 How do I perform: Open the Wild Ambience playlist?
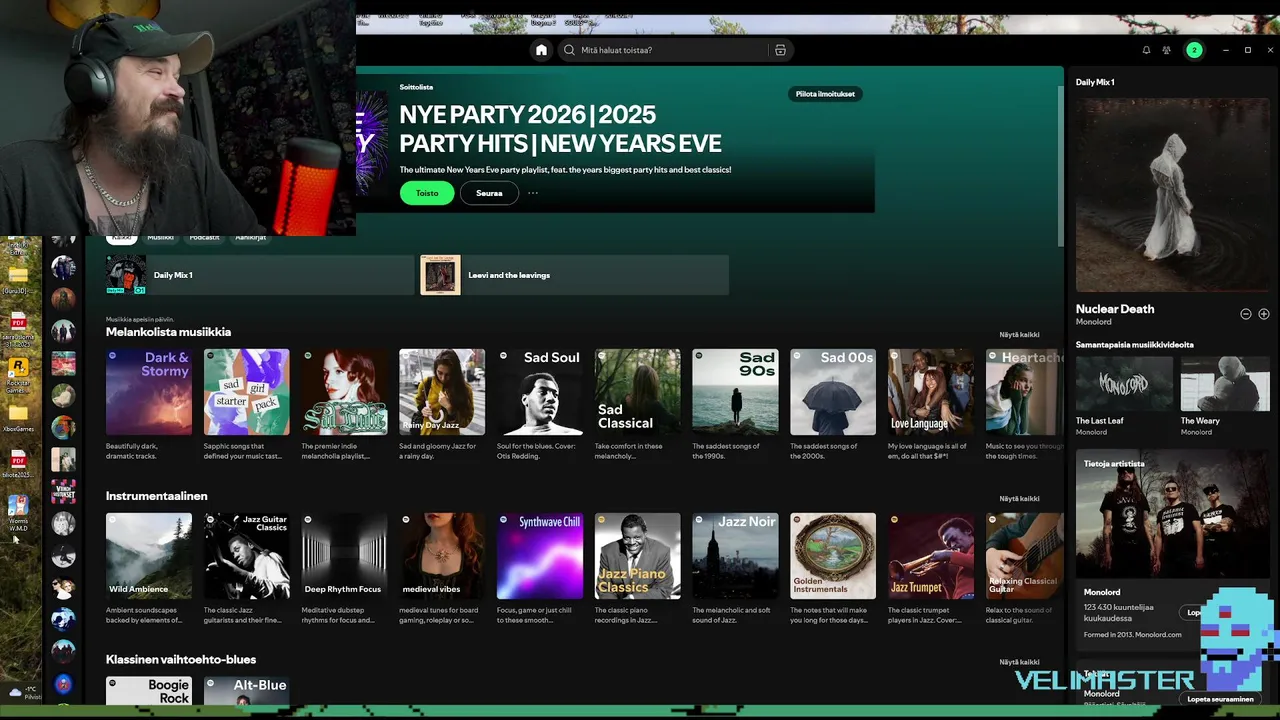click(x=149, y=556)
